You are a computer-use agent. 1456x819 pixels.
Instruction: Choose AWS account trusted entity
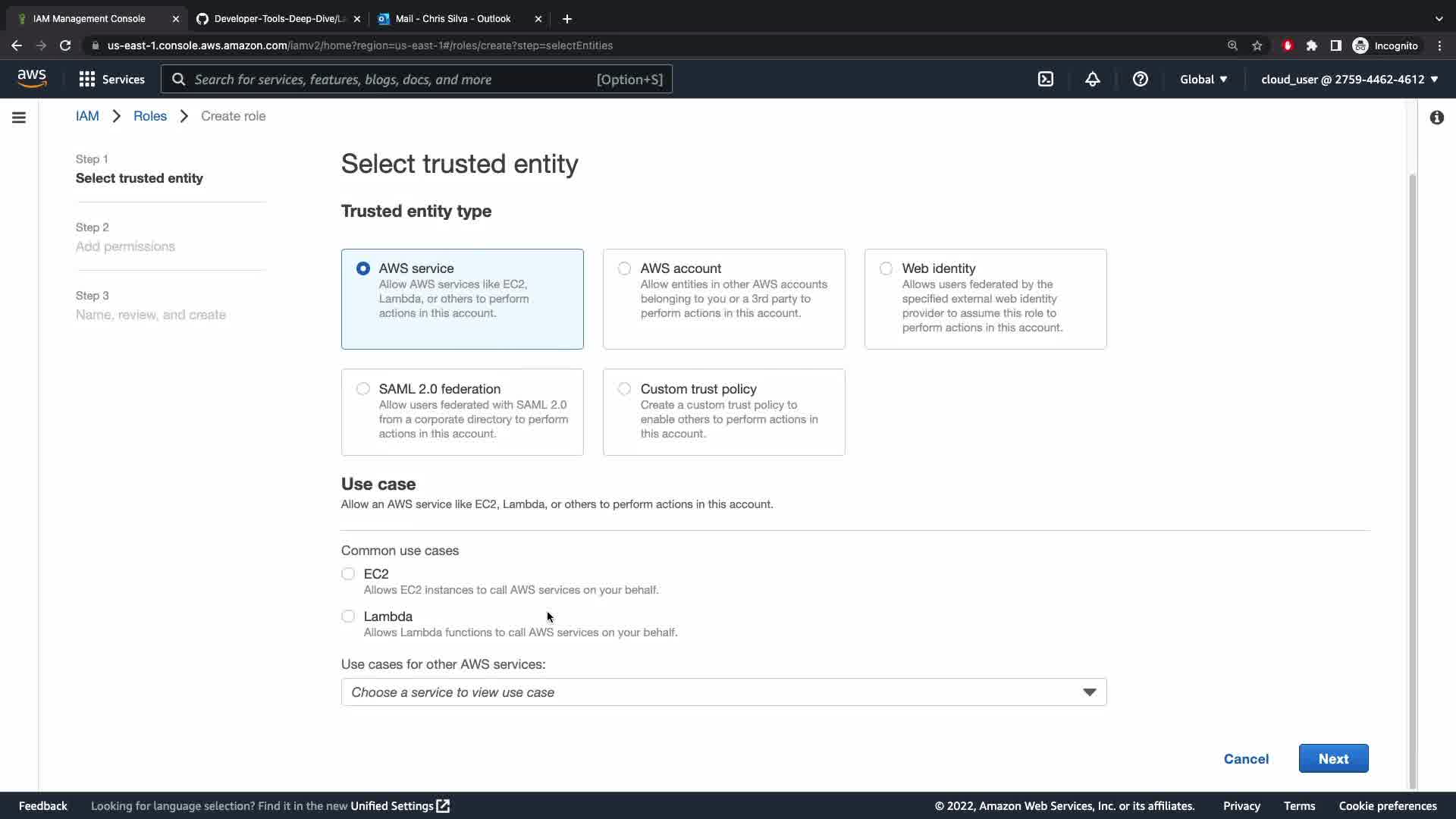[624, 268]
